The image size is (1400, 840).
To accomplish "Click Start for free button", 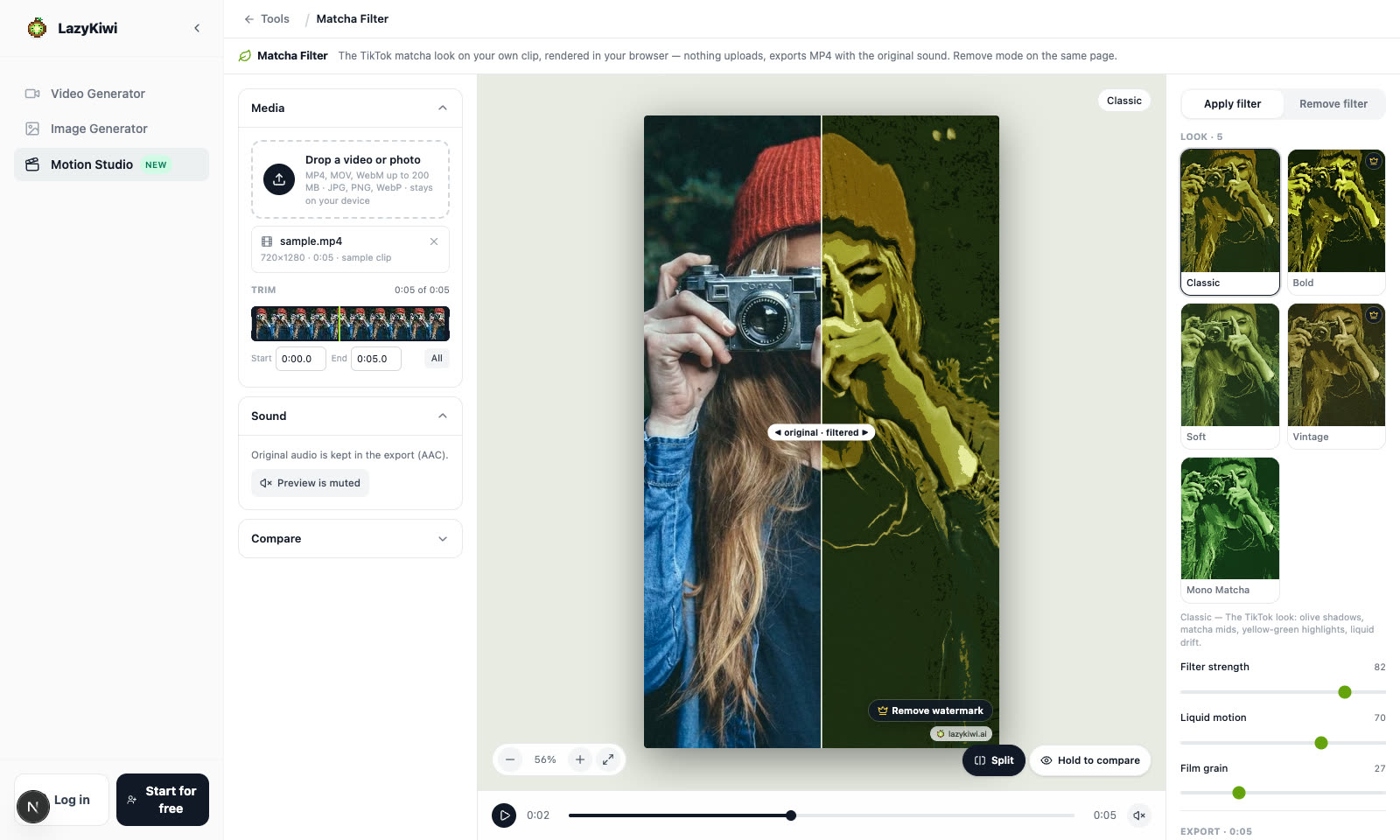I will (x=163, y=800).
